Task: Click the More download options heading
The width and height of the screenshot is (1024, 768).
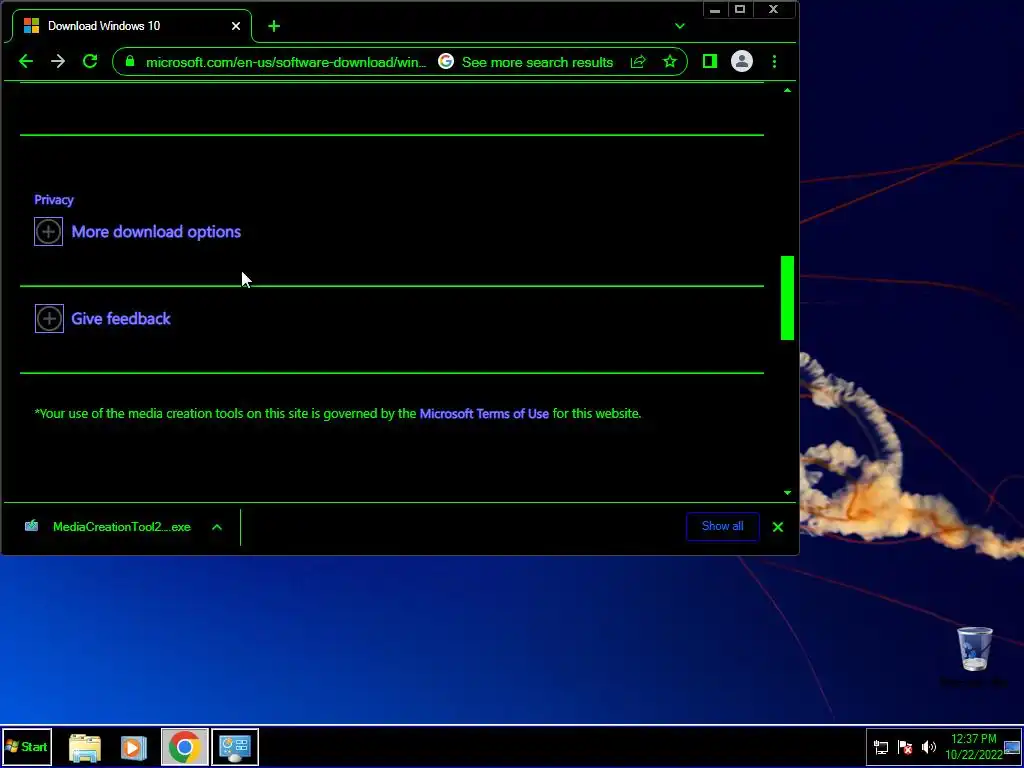Action: tap(156, 232)
